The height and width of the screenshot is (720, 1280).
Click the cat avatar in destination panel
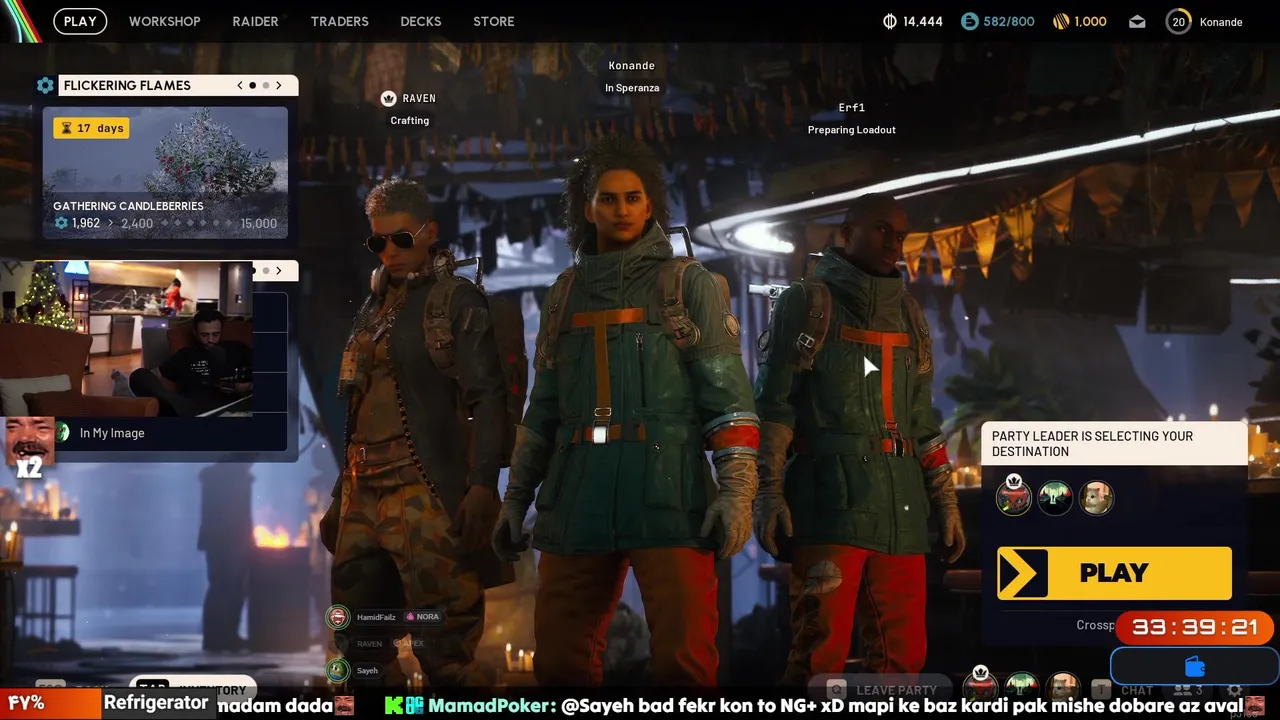[1096, 497]
